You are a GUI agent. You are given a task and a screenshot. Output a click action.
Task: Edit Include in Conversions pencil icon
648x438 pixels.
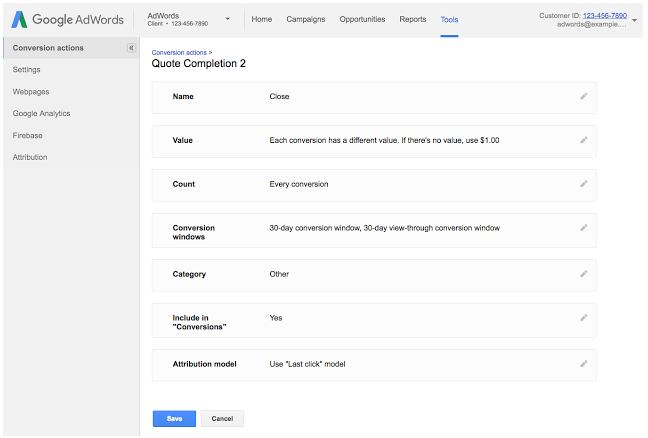click(x=584, y=318)
